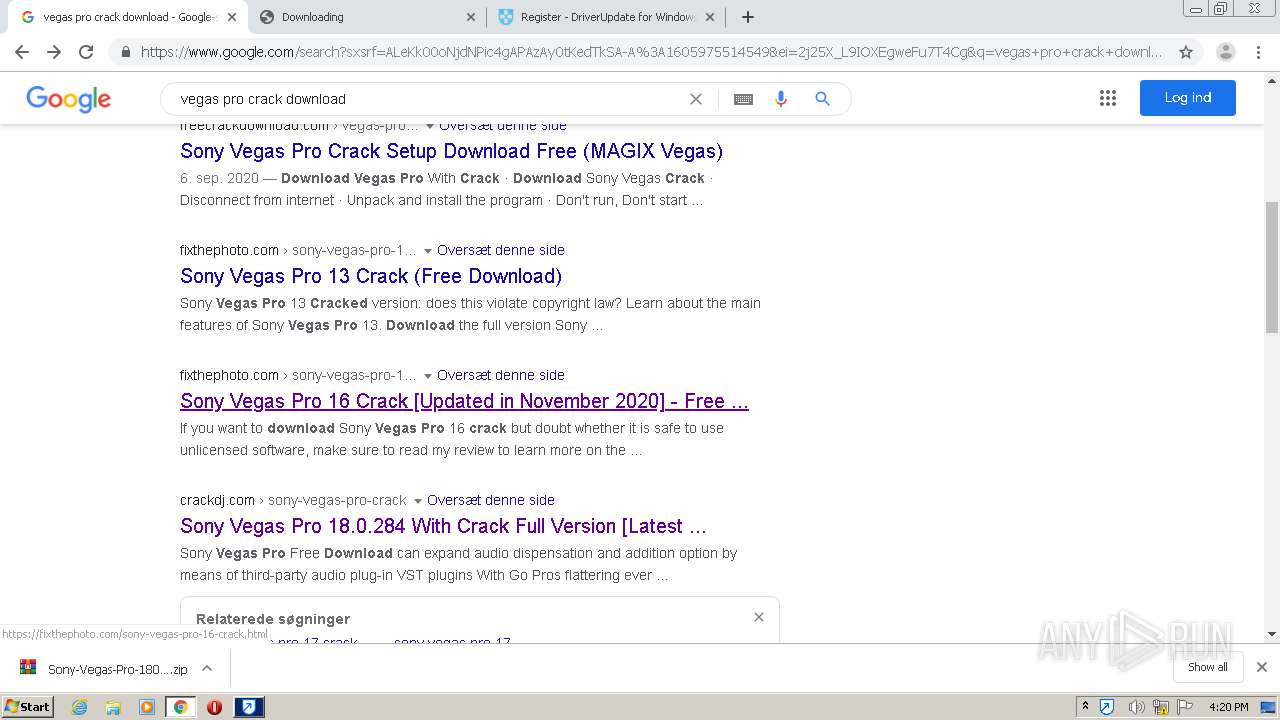Expand download item options chevron
Screen dimensions: 1280x720
207,668
